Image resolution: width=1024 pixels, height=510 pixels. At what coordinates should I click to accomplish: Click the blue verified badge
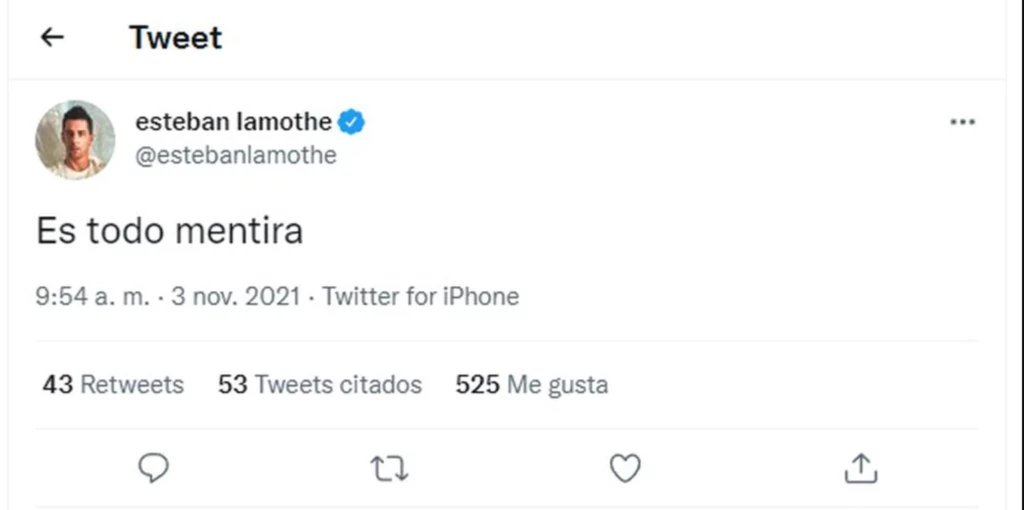[x=351, y=122]
